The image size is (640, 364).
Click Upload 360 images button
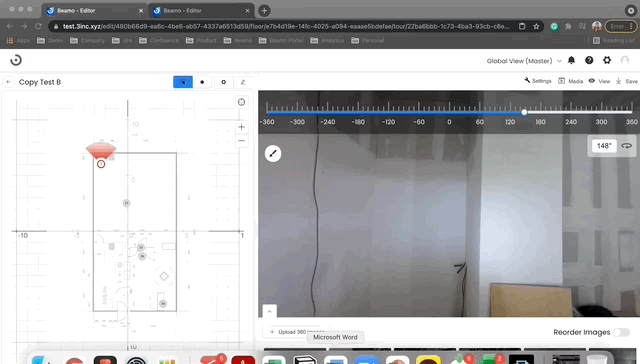point(297,332)
